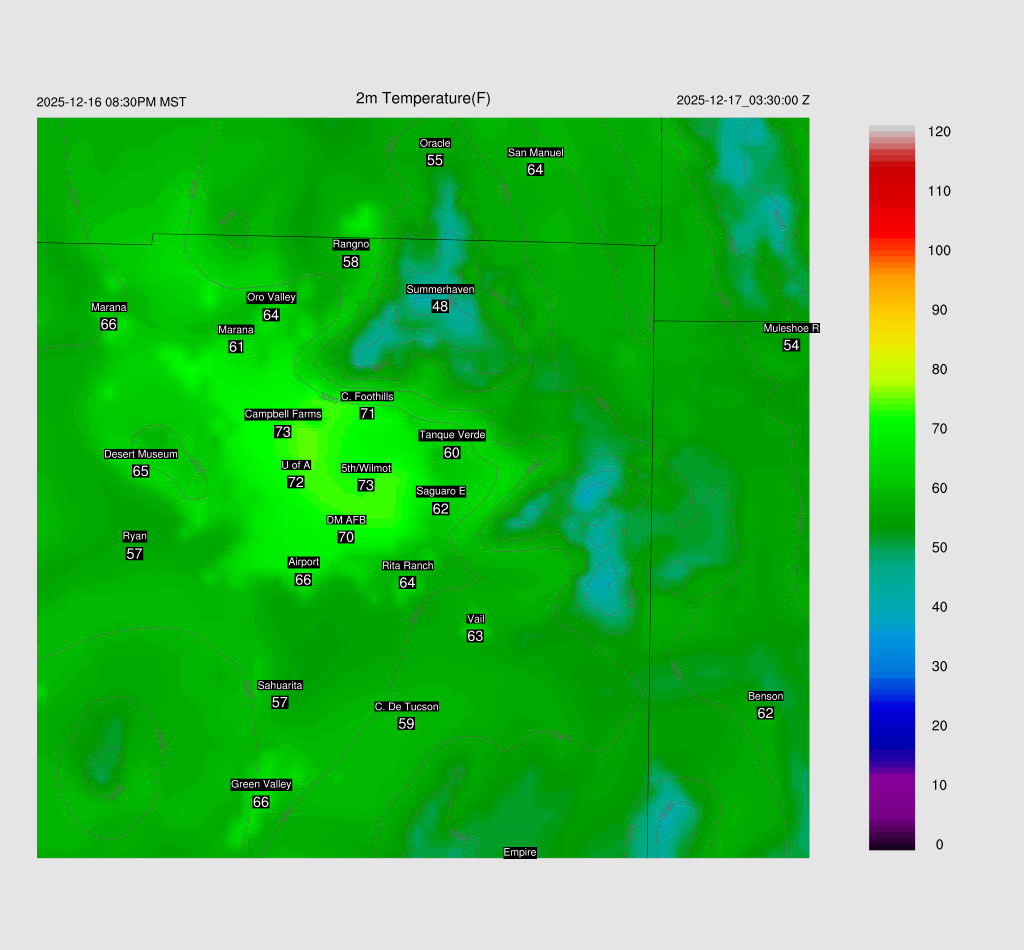Click the Benson station label
The width and height of the screenshot is (1024, 950).
click(x=765, y=696)
